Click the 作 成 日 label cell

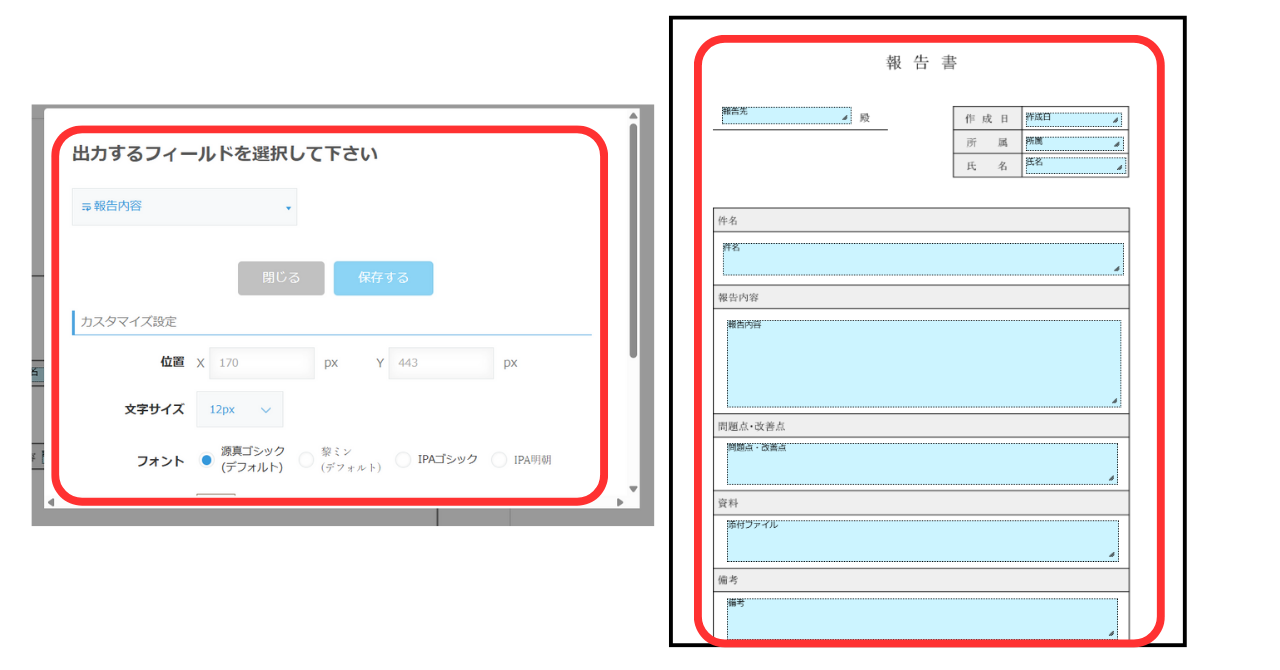pyautogui.click(x=988, y=119)
